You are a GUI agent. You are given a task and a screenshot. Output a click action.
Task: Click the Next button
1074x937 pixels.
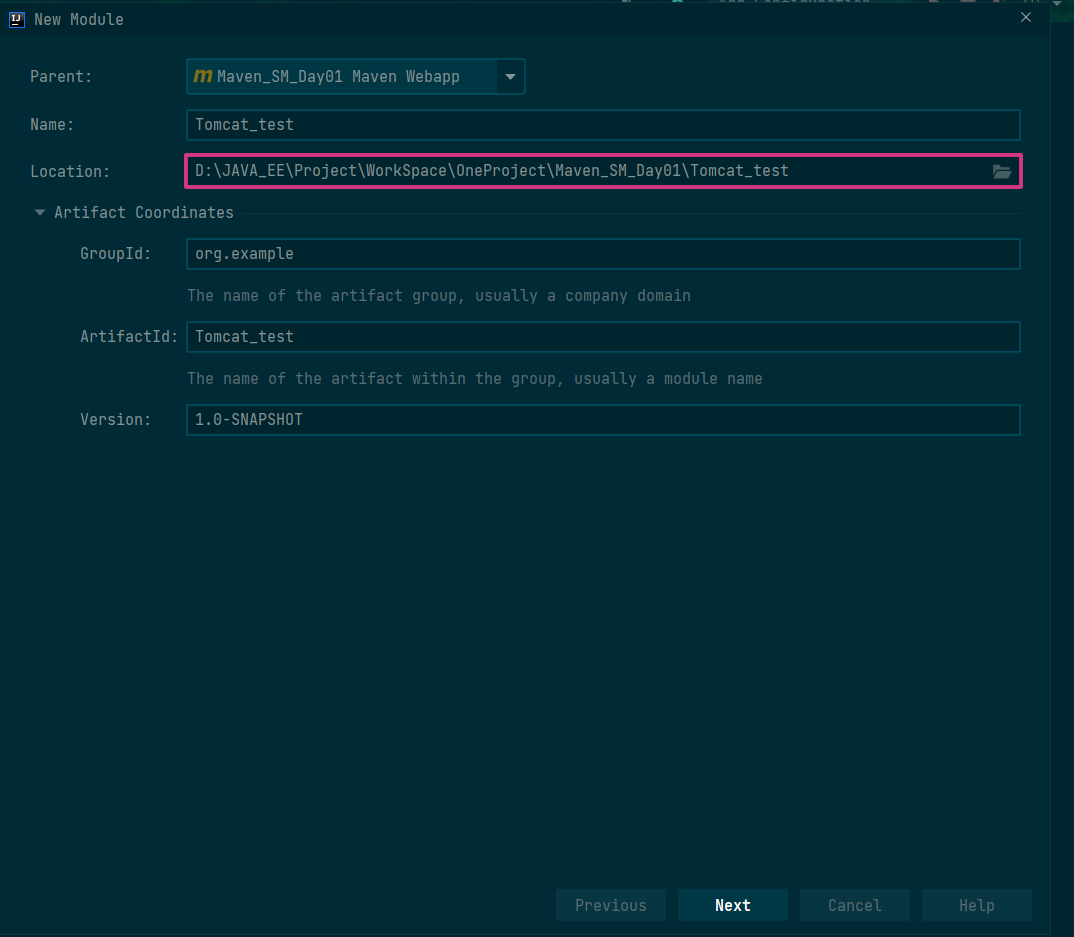(x=733, y=905)
